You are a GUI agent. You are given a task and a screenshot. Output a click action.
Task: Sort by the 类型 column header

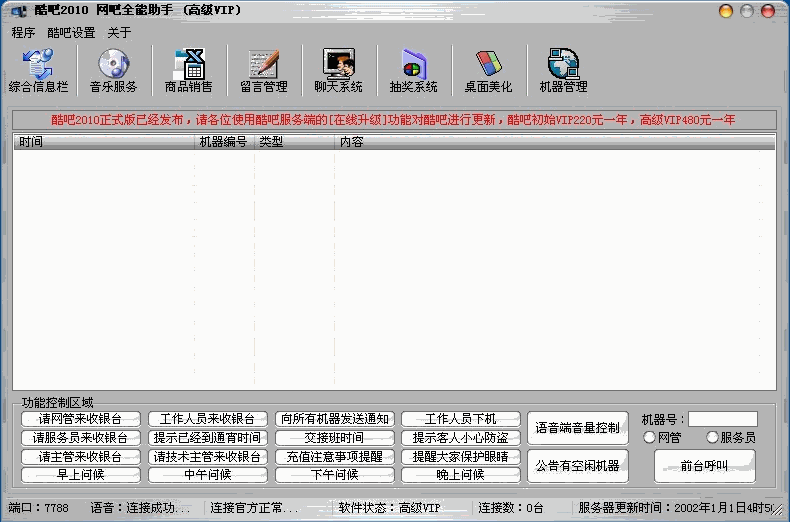[x=294, y=142]
